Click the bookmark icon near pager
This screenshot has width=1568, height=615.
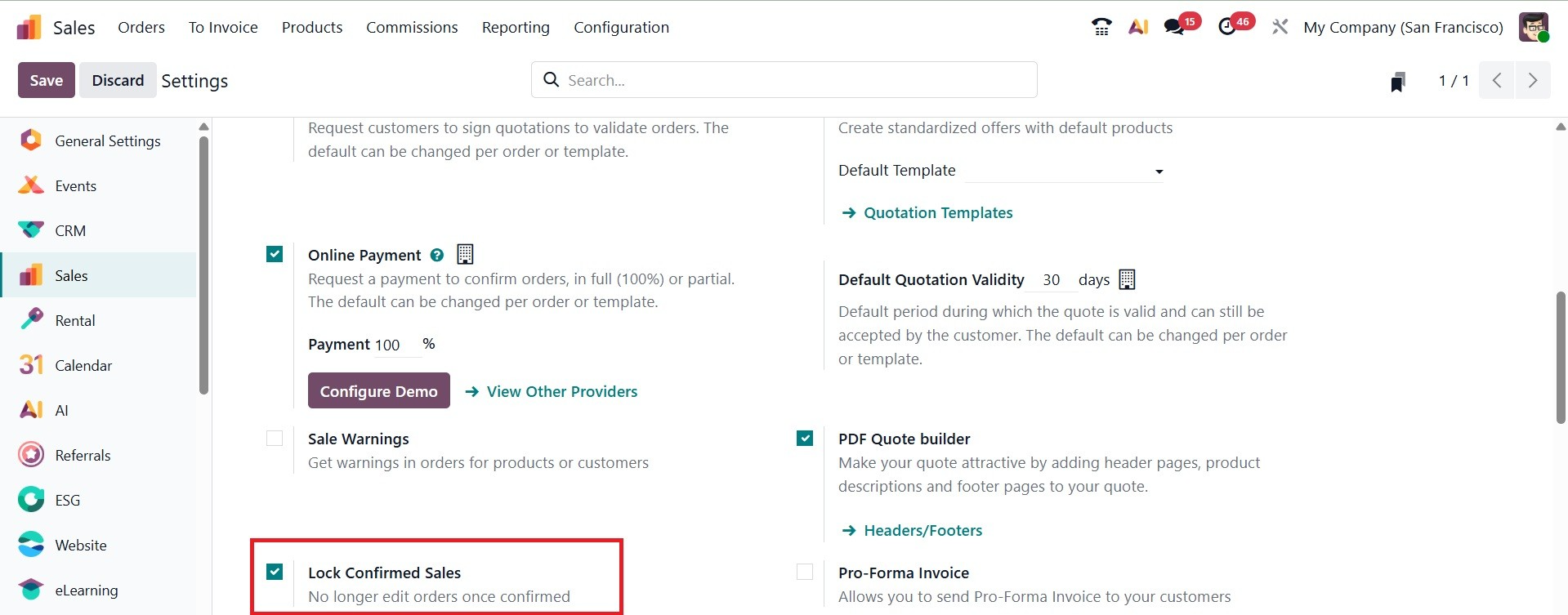point(1398,82)
